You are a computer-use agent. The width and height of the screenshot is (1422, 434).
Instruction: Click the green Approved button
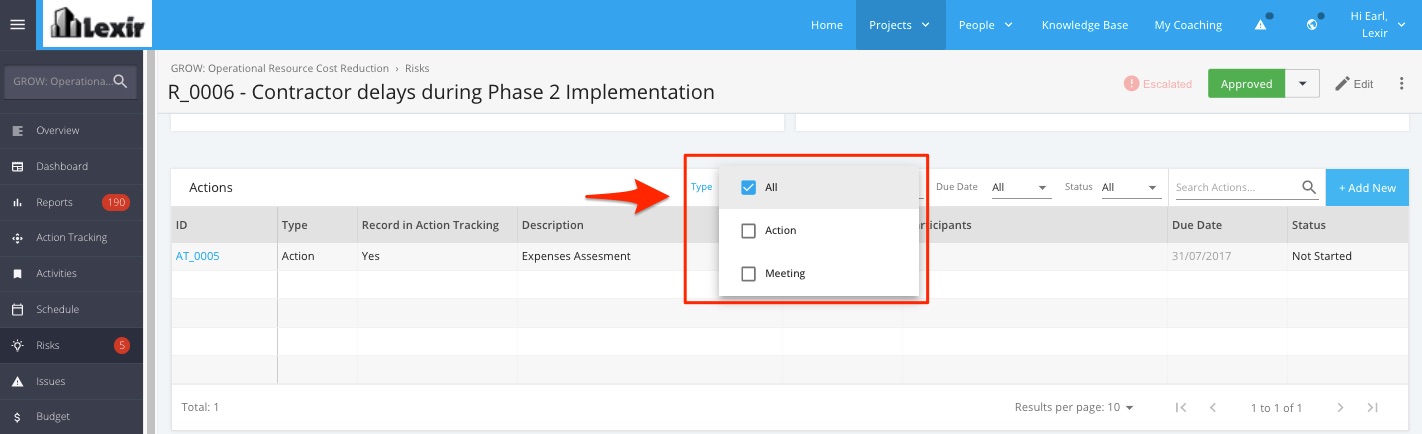click(x=1247, y=84)
